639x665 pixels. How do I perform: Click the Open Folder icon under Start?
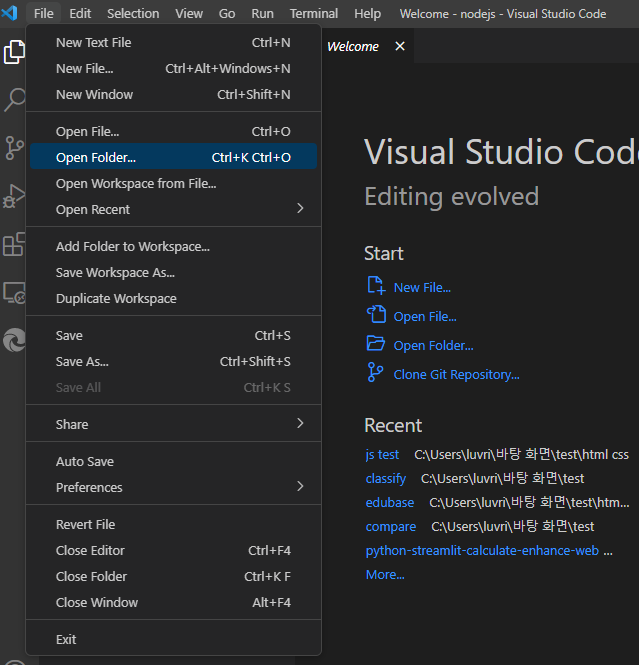pyautogui.click(x=376, y=344)
